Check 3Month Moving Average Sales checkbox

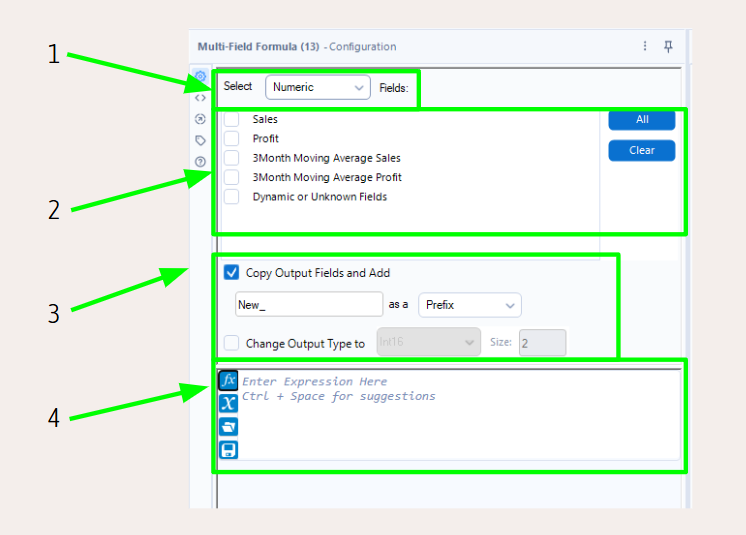232,158
